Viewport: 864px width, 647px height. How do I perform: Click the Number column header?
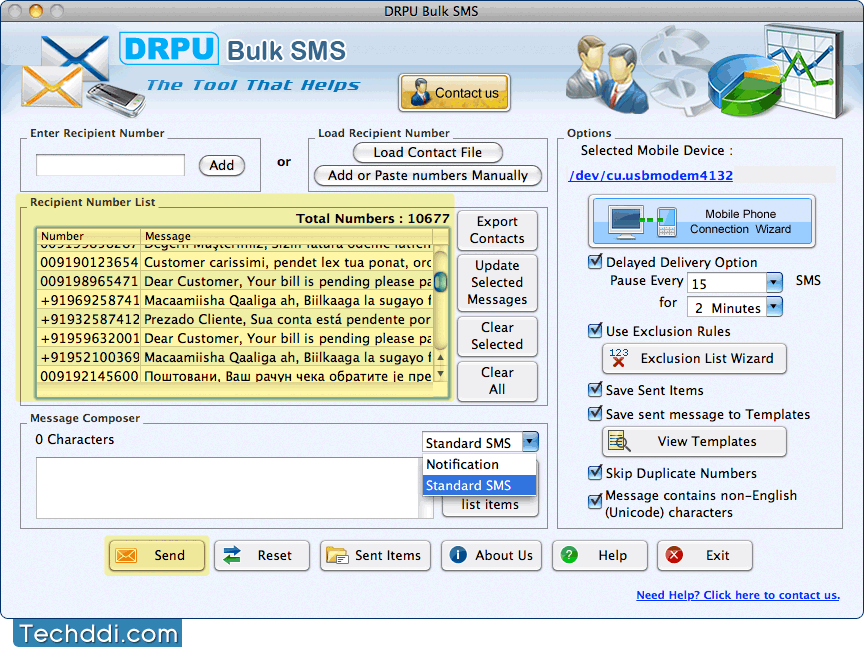pyautogui.click(x=88, y=236)
